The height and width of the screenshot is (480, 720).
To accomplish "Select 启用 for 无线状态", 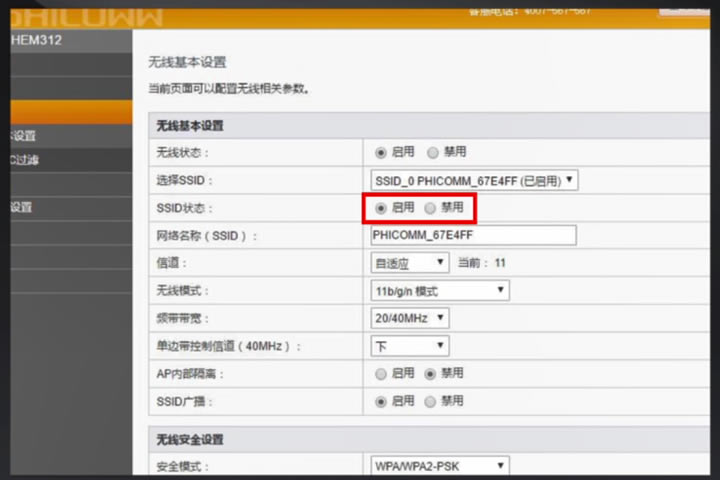I will [381, 153].
